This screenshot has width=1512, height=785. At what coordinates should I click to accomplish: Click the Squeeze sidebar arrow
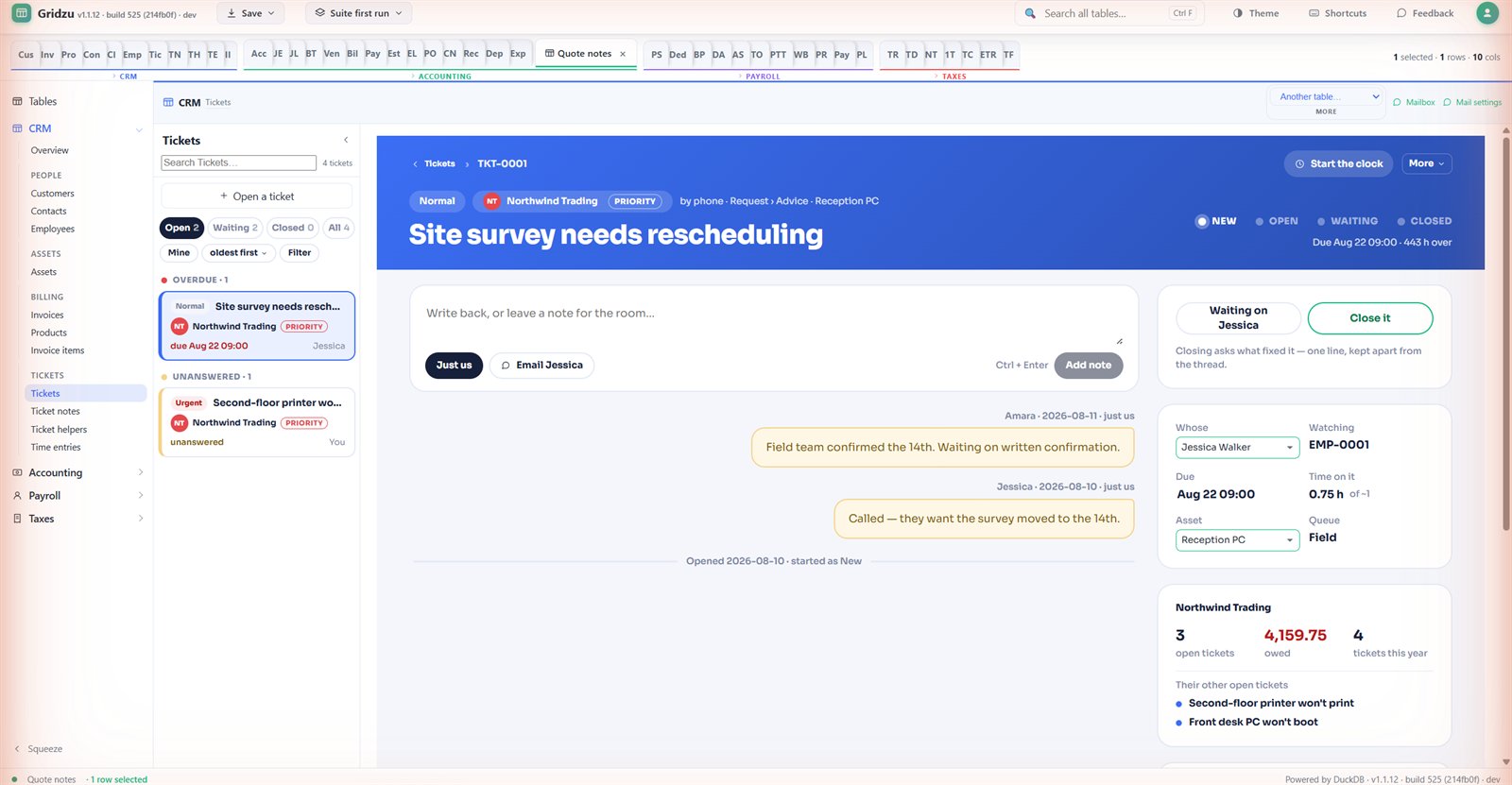tap(17, 749)
